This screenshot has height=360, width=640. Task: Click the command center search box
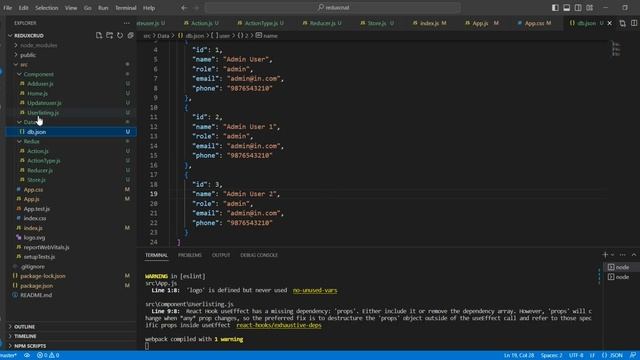(333, 8)
